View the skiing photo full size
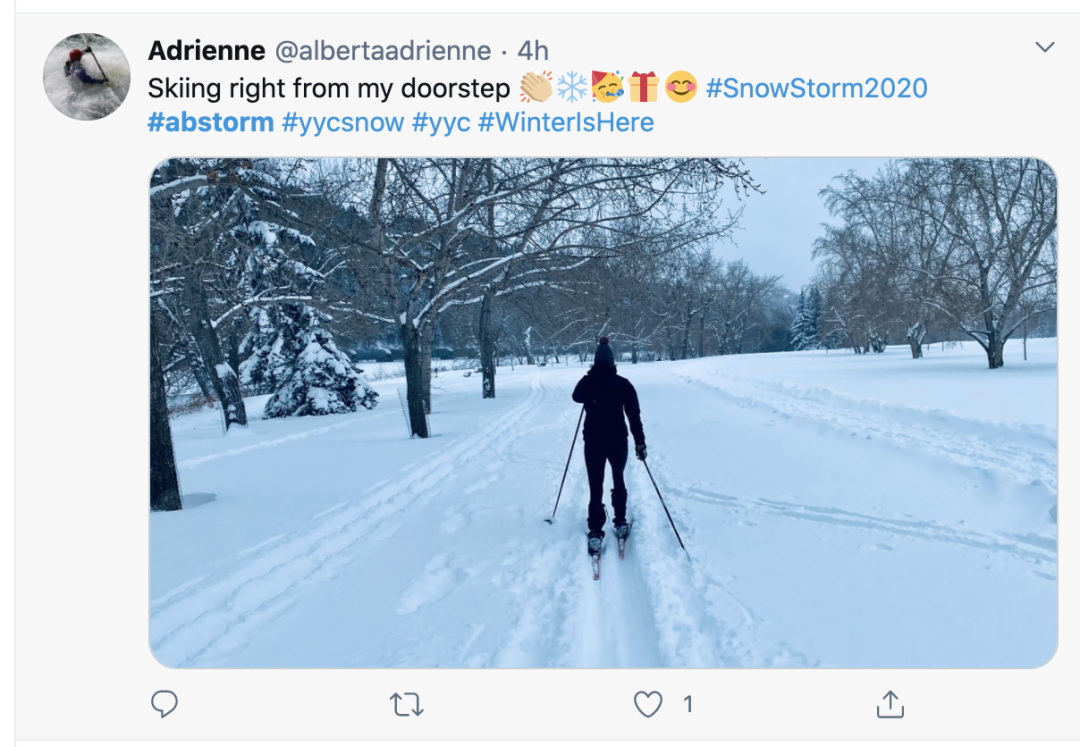The width and height of the screenshot is (1080, 747). pos(603,412)
